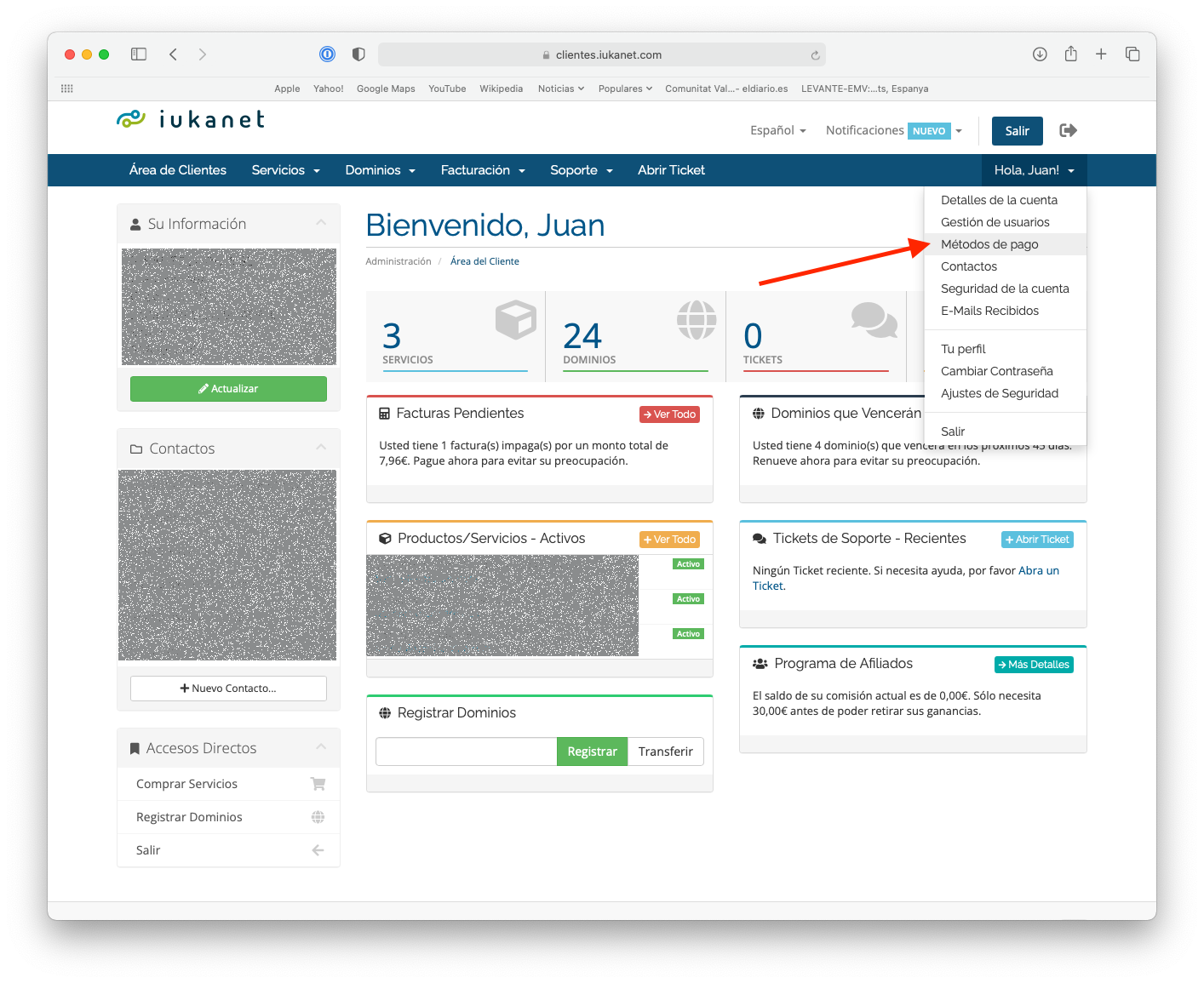Collapse the Accesos Directos panel
The height and width of the screenshot is (983, 1204).
(x=321, y=747)
